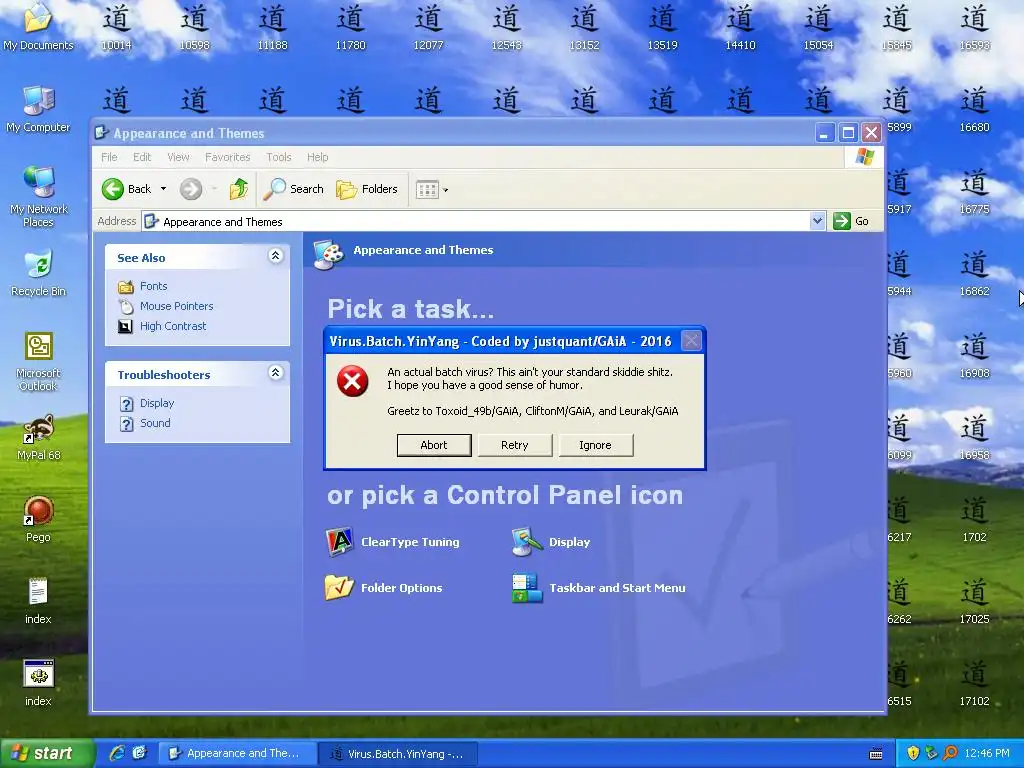Select the My Network Places desktop icon

point(38,197)
